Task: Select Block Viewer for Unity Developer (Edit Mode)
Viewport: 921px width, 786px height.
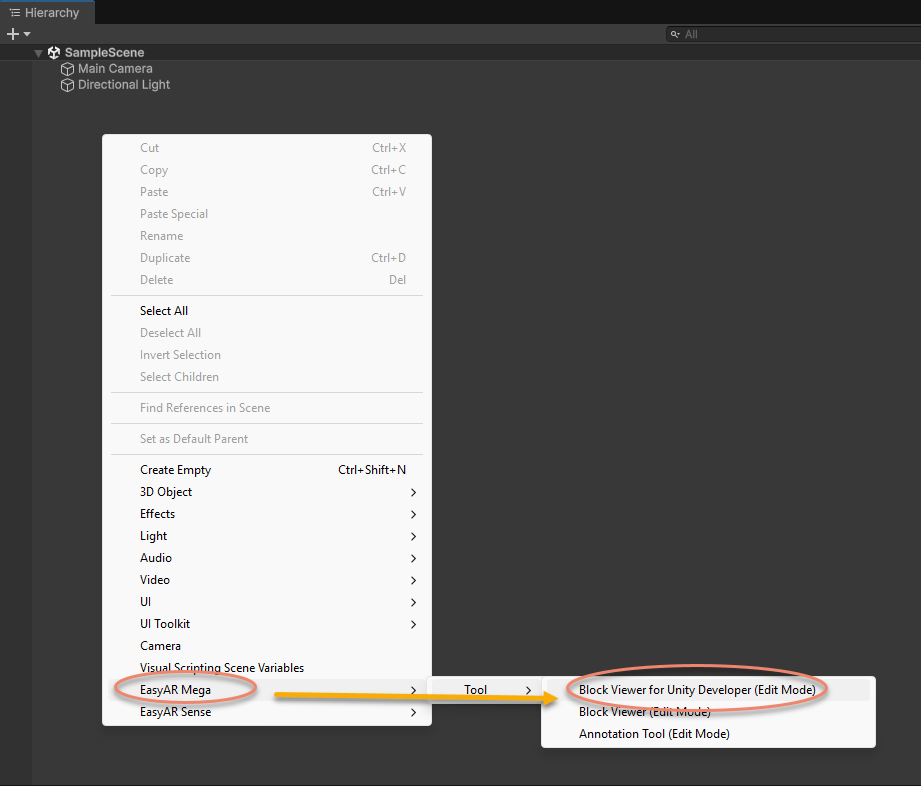Action: click(697, 689)
